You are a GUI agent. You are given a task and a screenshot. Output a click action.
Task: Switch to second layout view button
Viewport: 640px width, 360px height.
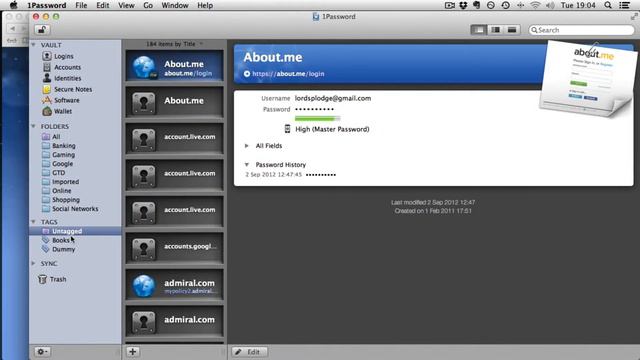tap(496, 30)
